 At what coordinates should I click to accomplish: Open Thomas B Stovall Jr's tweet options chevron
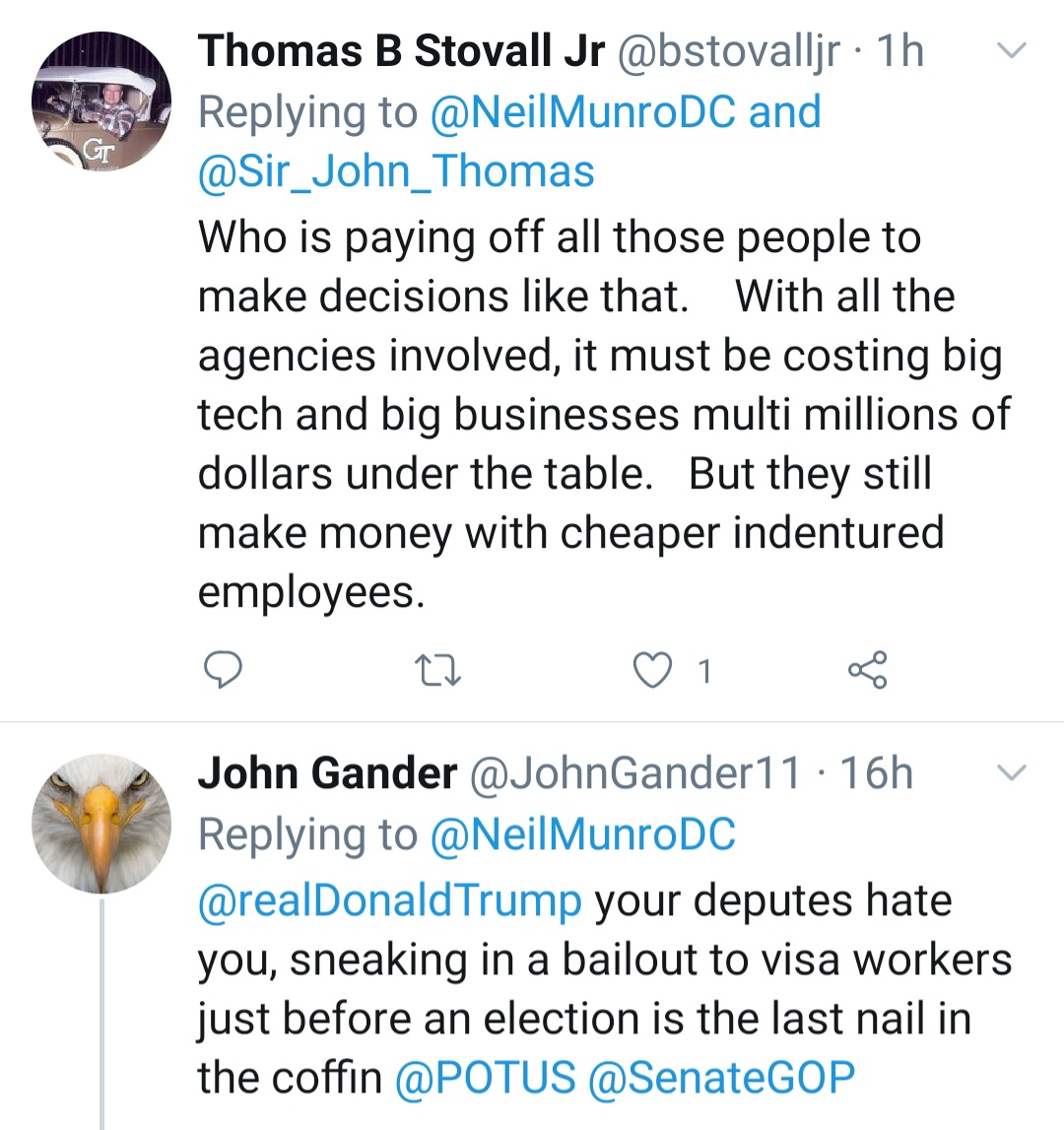1012,50
